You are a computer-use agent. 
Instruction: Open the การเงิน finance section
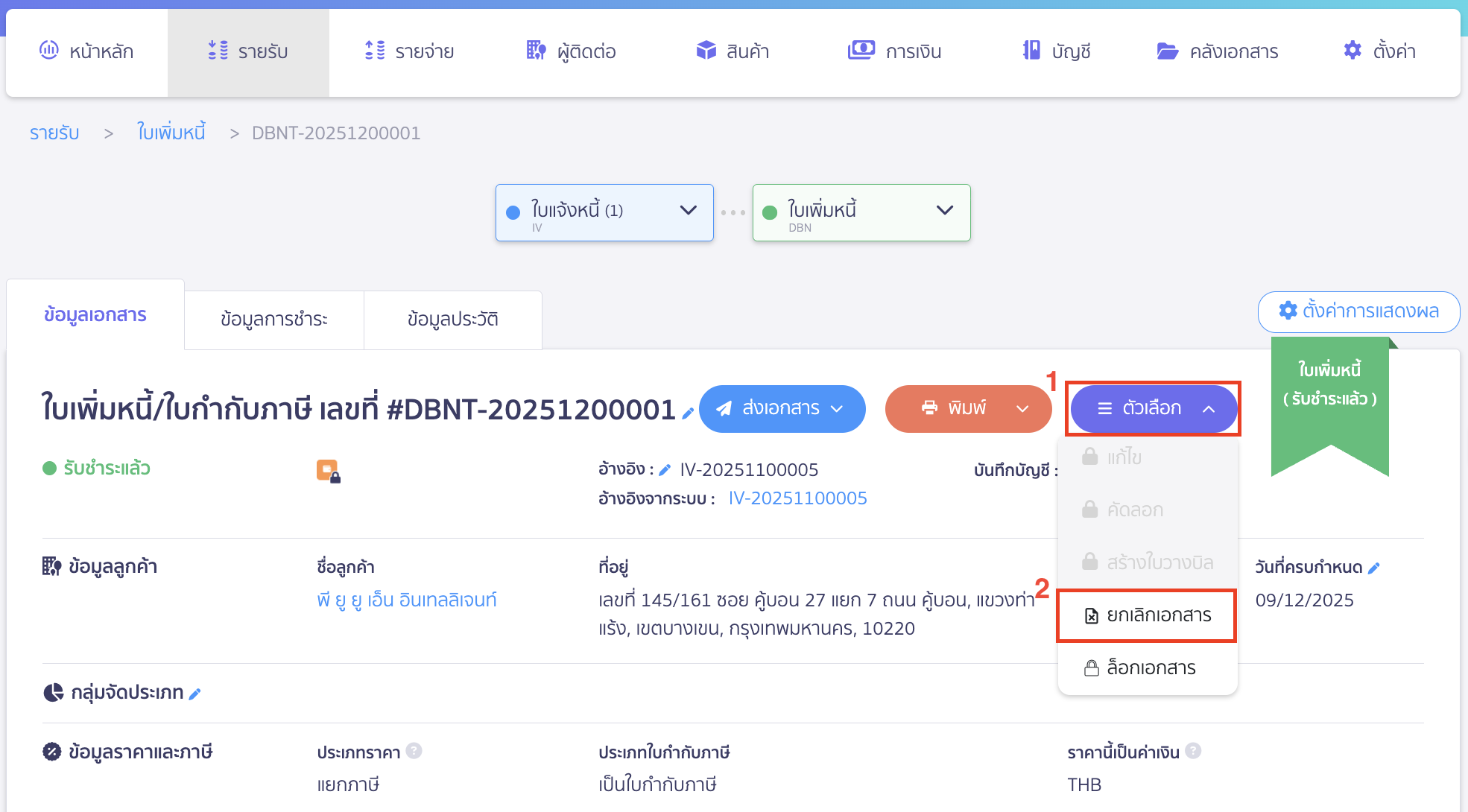coord(896,51)
